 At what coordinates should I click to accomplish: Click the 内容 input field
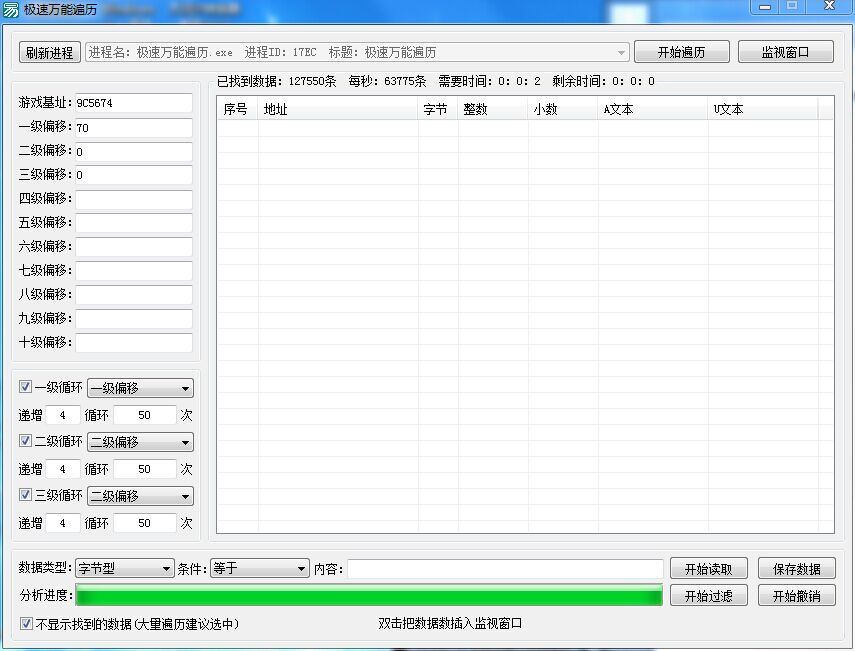pos(505,569)
